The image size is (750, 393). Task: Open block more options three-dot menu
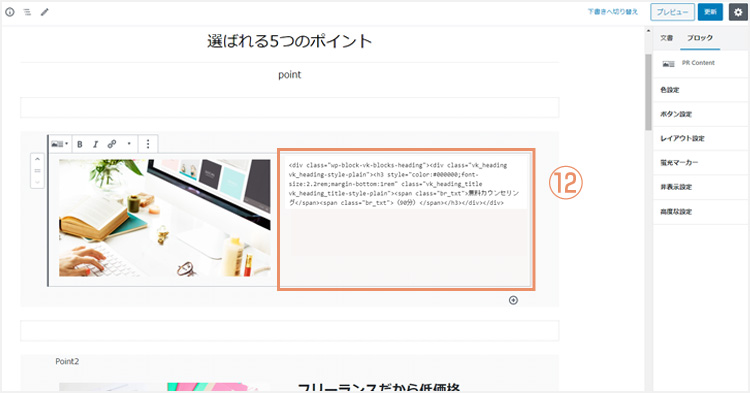pos(148,144)
